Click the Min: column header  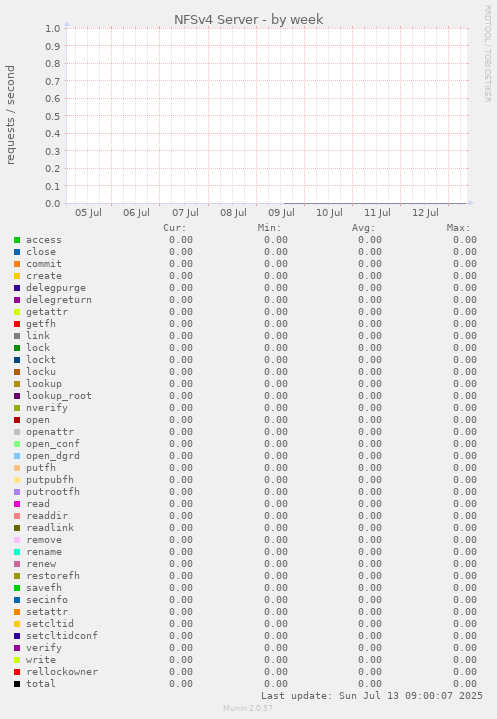[270, 228]
